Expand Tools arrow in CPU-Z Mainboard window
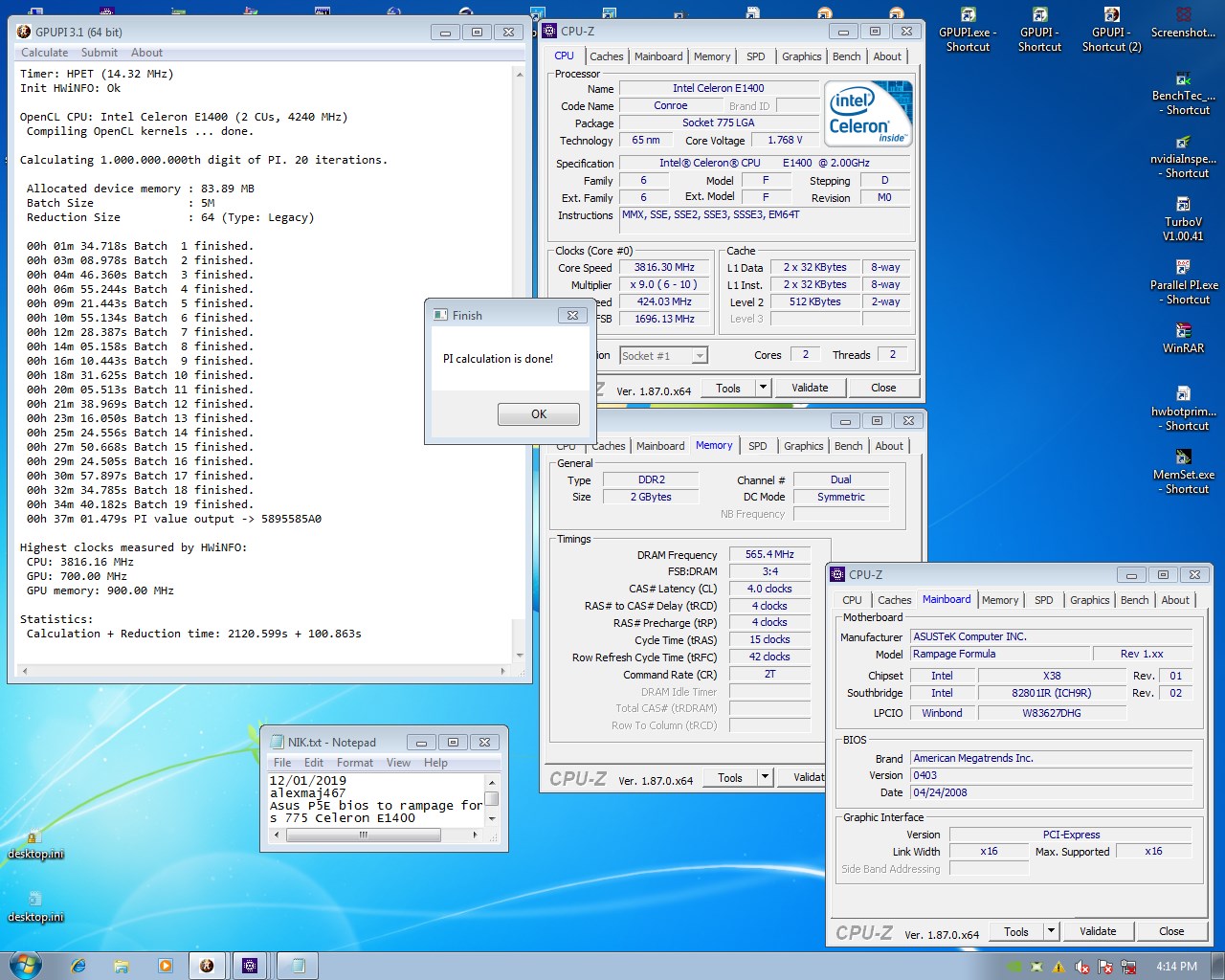 pos(1051,931)
